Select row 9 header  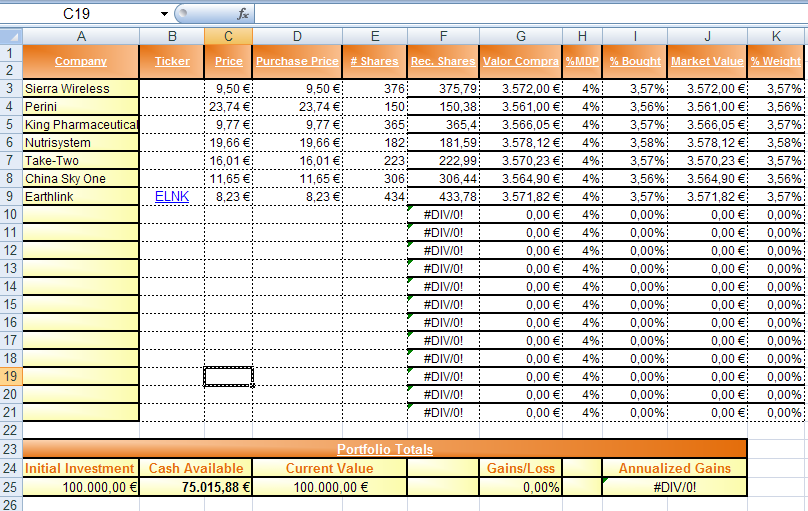[11, 196]
